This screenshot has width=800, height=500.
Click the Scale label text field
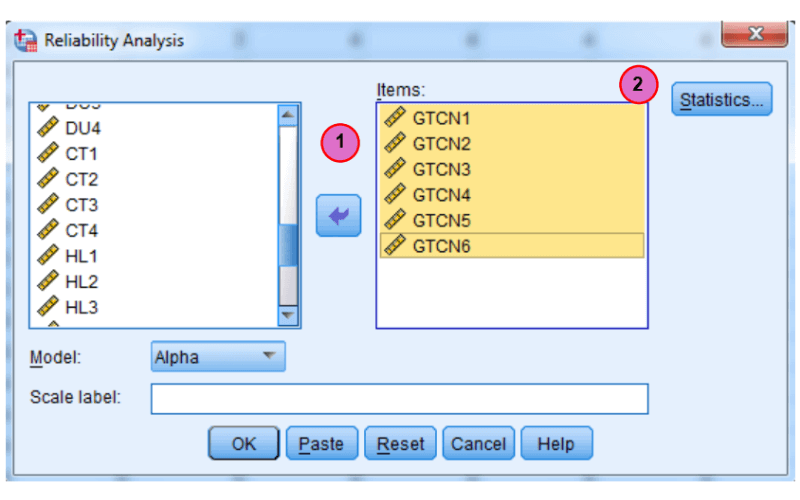[399, 398]
